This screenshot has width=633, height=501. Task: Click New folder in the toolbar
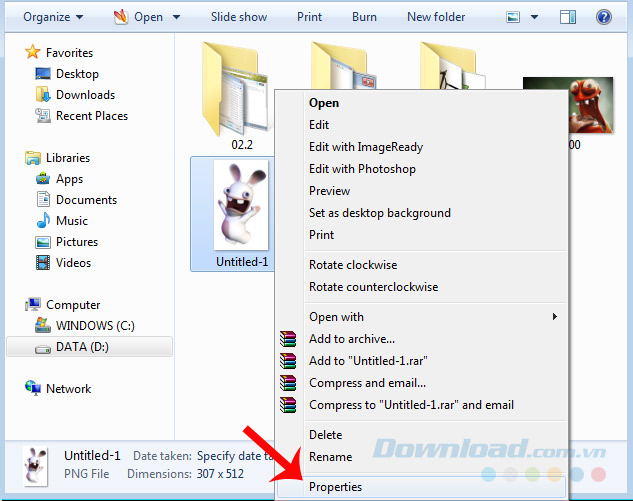click(x=436, y=17)
